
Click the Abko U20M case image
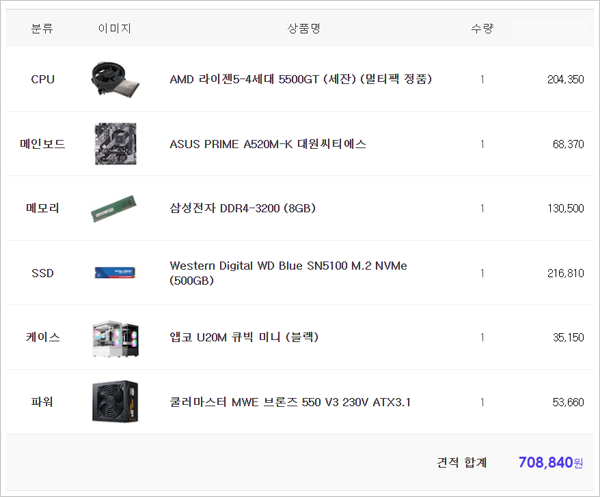(114, 338)
